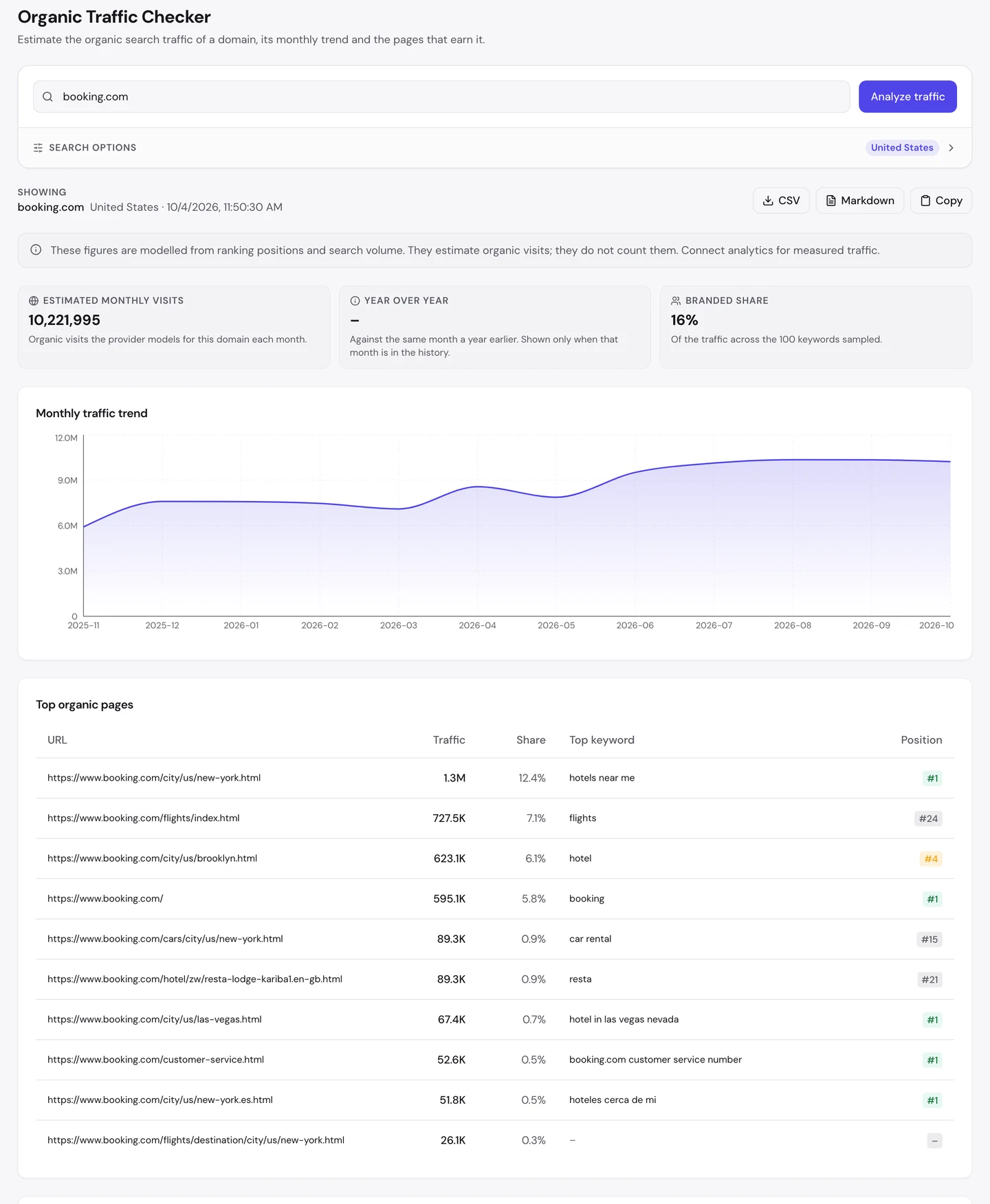Select the 10,221,995 monthly visits value
The height and width of the screenshot is (1204, 990).
click(x=65, y=320)
